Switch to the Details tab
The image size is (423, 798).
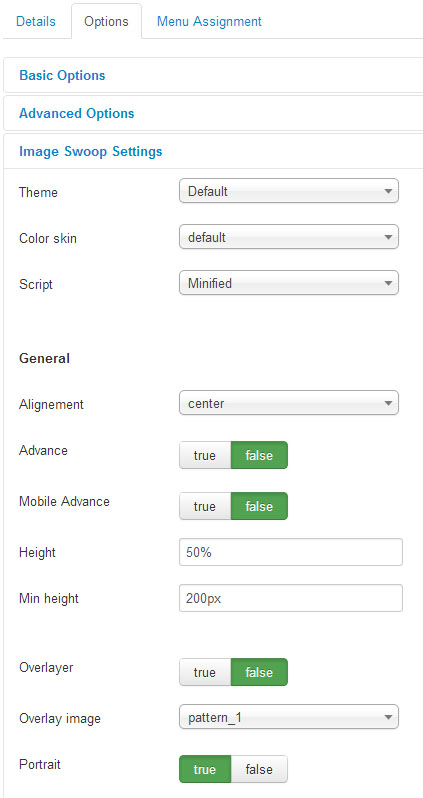36,22
